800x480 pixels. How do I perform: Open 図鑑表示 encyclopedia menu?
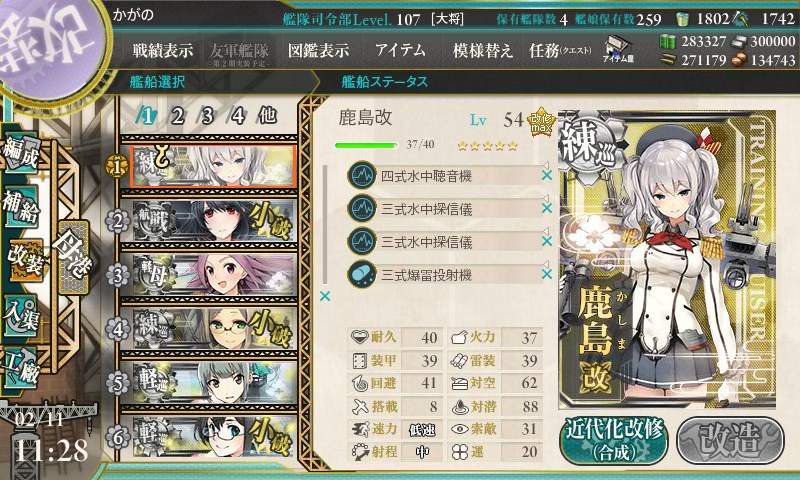pos(318,50)
